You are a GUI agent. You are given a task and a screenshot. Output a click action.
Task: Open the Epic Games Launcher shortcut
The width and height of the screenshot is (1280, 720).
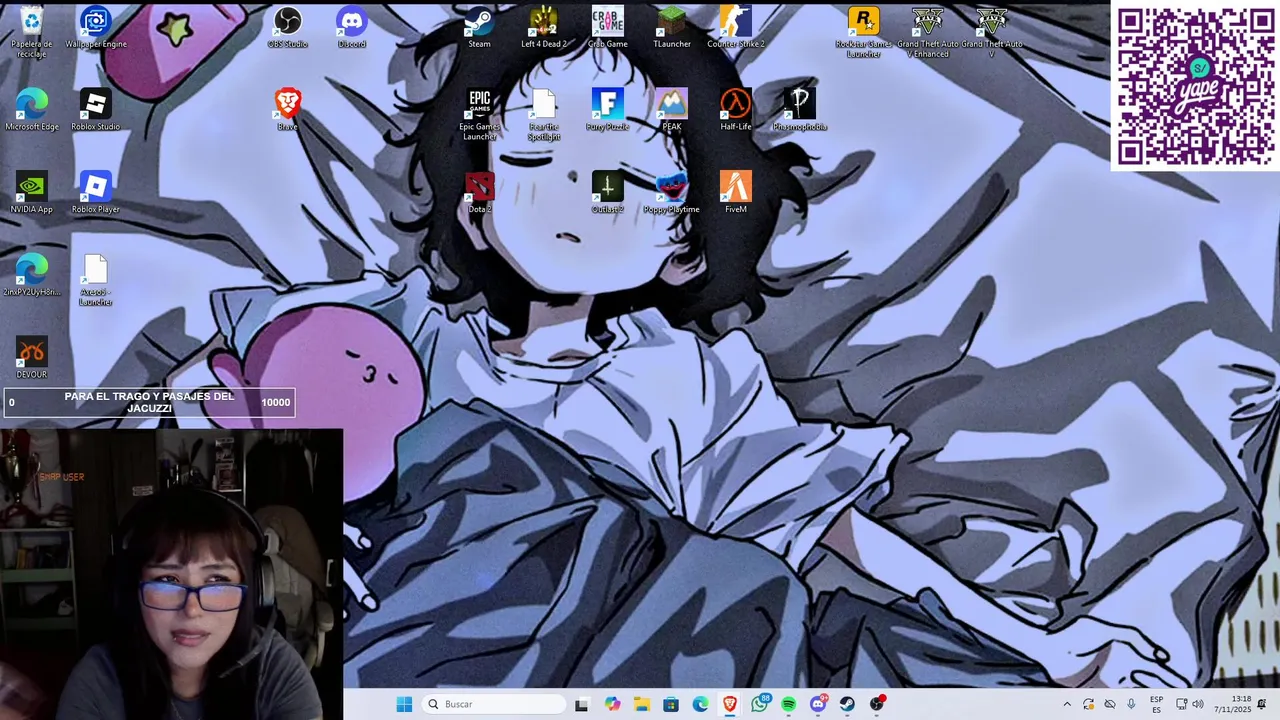click(480, 115)
